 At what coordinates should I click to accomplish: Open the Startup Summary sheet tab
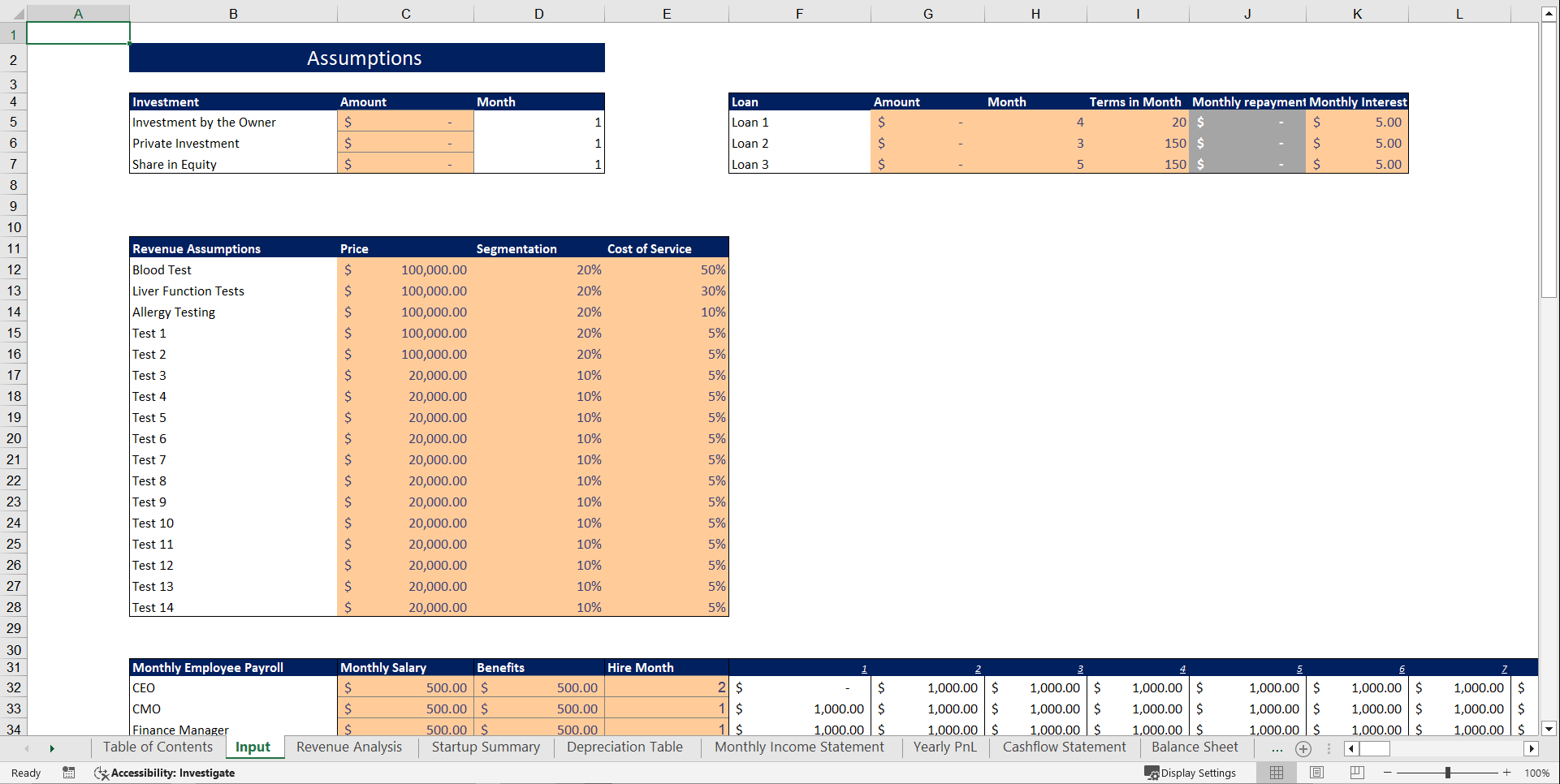pos(486,747)
